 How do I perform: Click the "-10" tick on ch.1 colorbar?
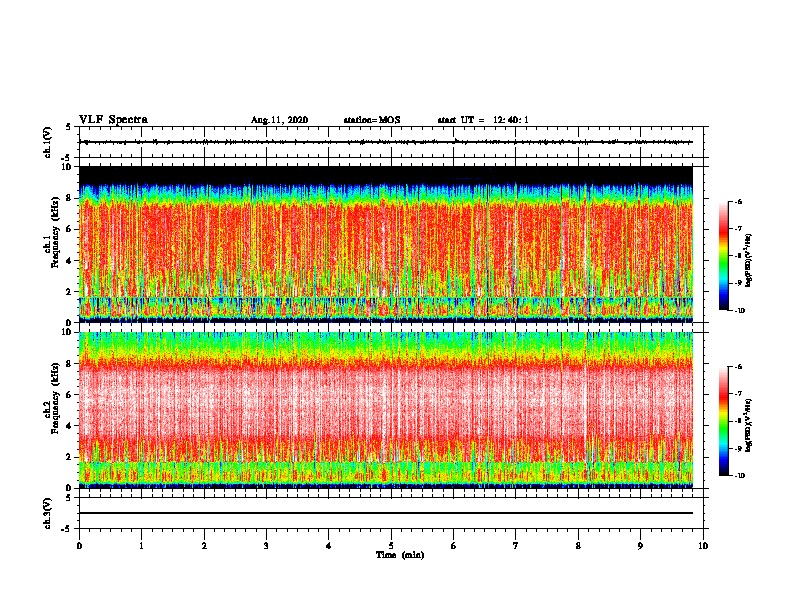(739, 311)
